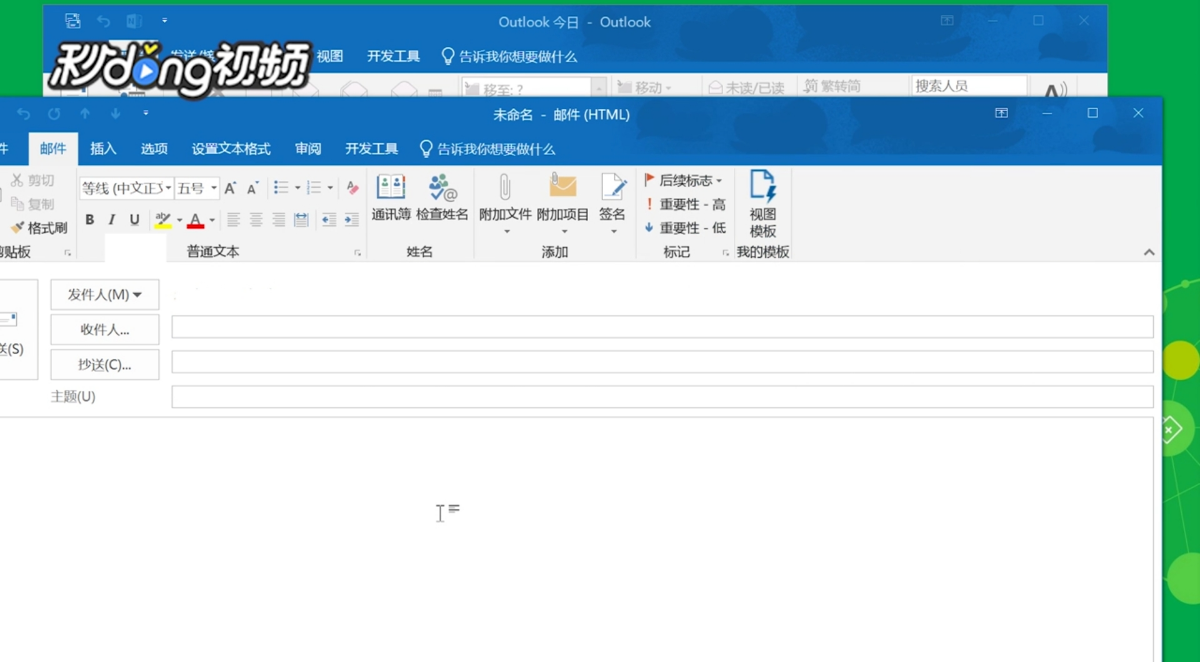Click the distribute/justify text icon
Image resolution: width=1200 pixels, height=662 pixels.
pos(301,220)
